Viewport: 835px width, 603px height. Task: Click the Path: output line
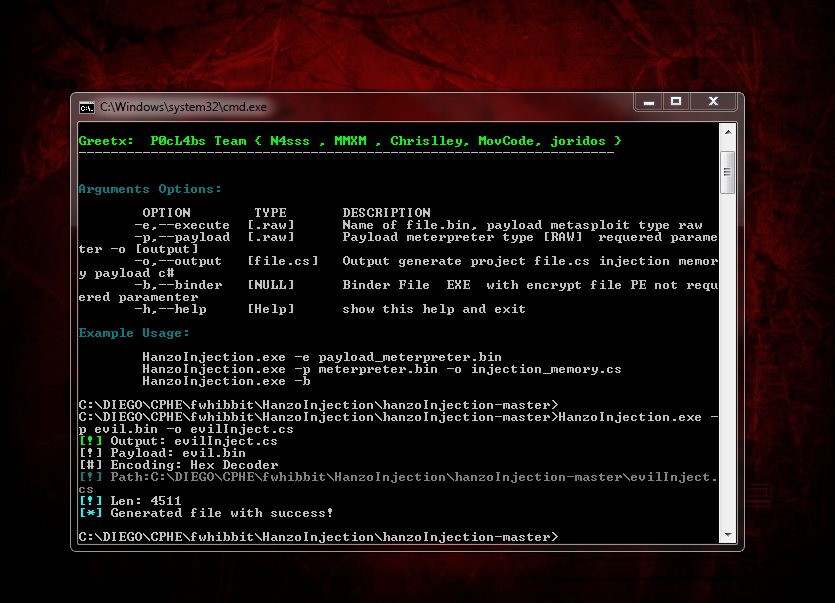pyautogui.click(x=398, y=483)
